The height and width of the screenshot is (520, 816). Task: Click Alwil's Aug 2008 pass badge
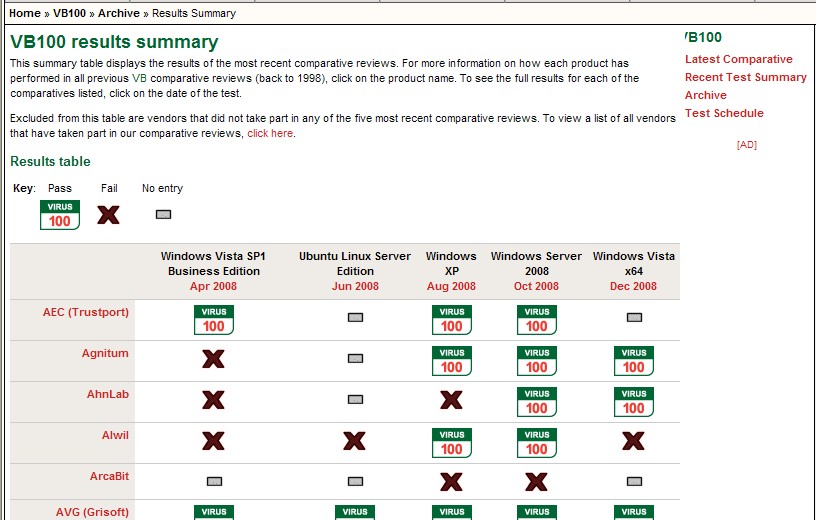[x=452, y=443]
